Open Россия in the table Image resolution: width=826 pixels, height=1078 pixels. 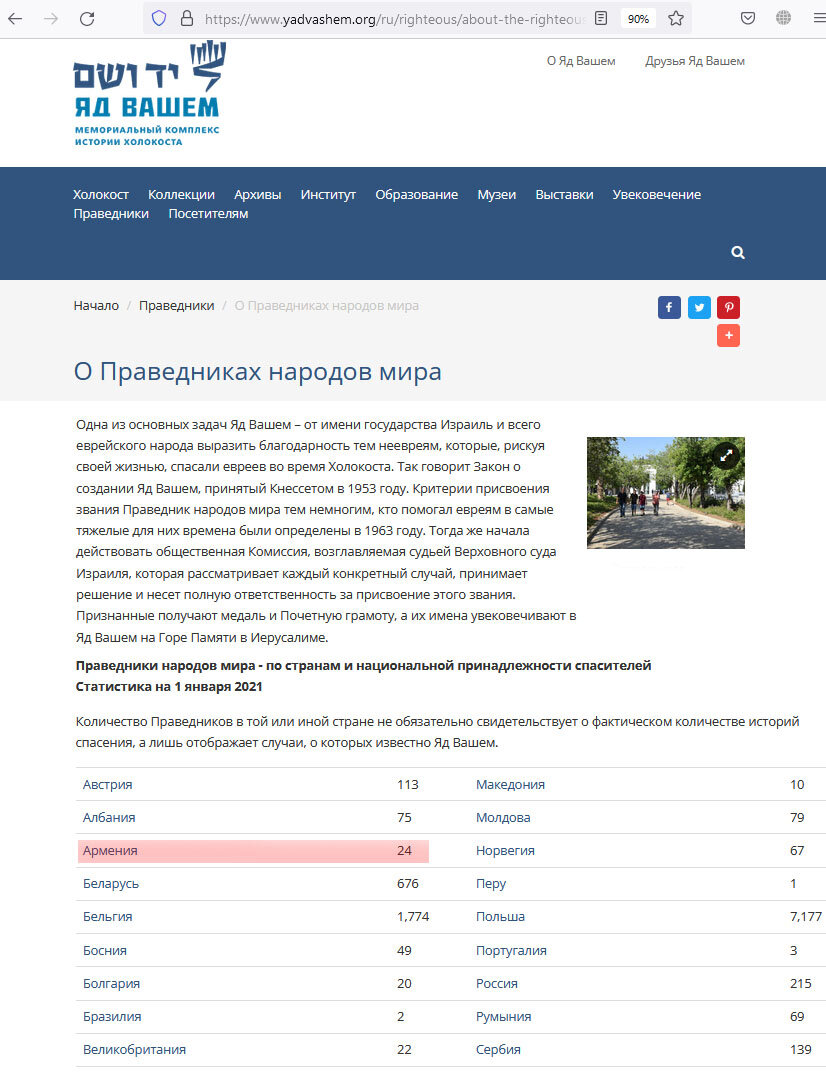tap(497, 983)
